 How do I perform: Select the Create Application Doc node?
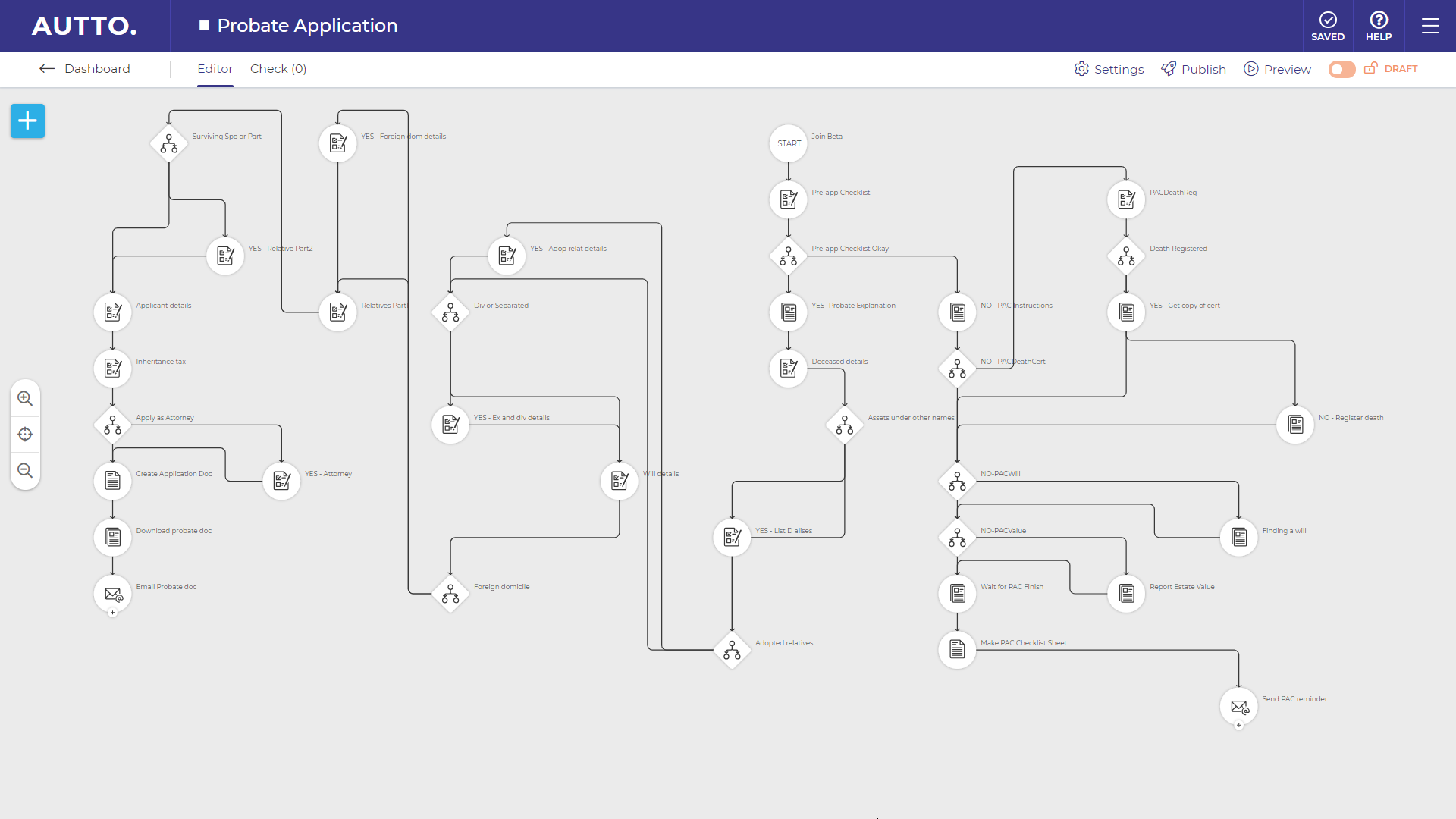click(113, 481)
